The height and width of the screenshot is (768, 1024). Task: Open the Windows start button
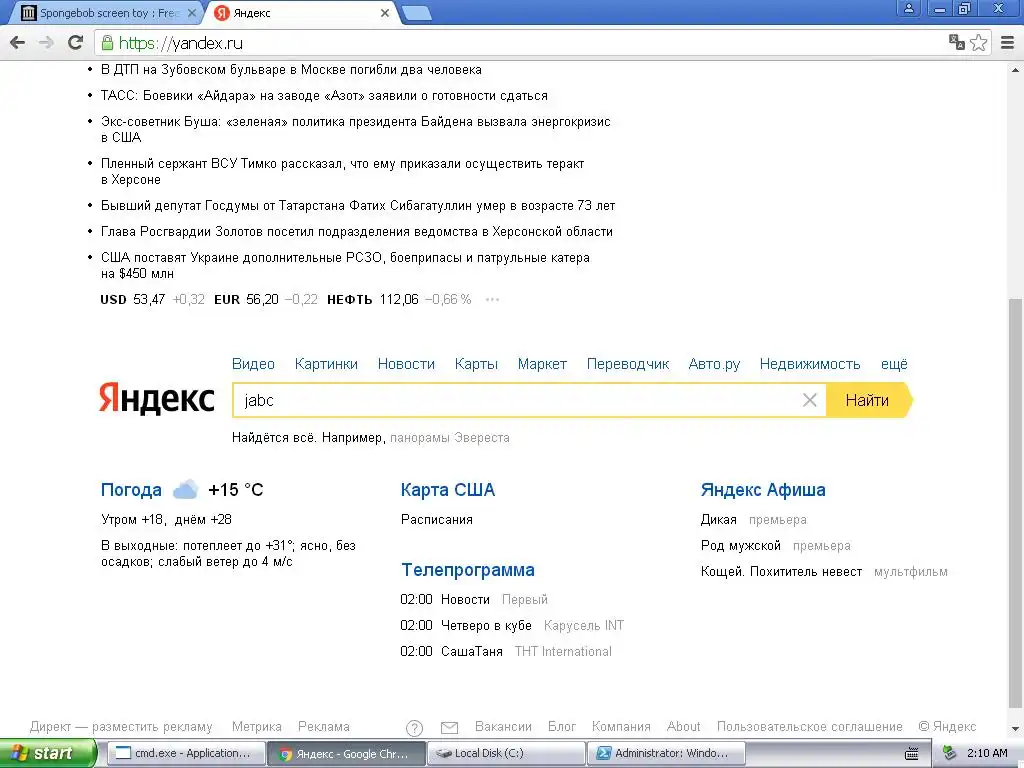tap(48, 754)
